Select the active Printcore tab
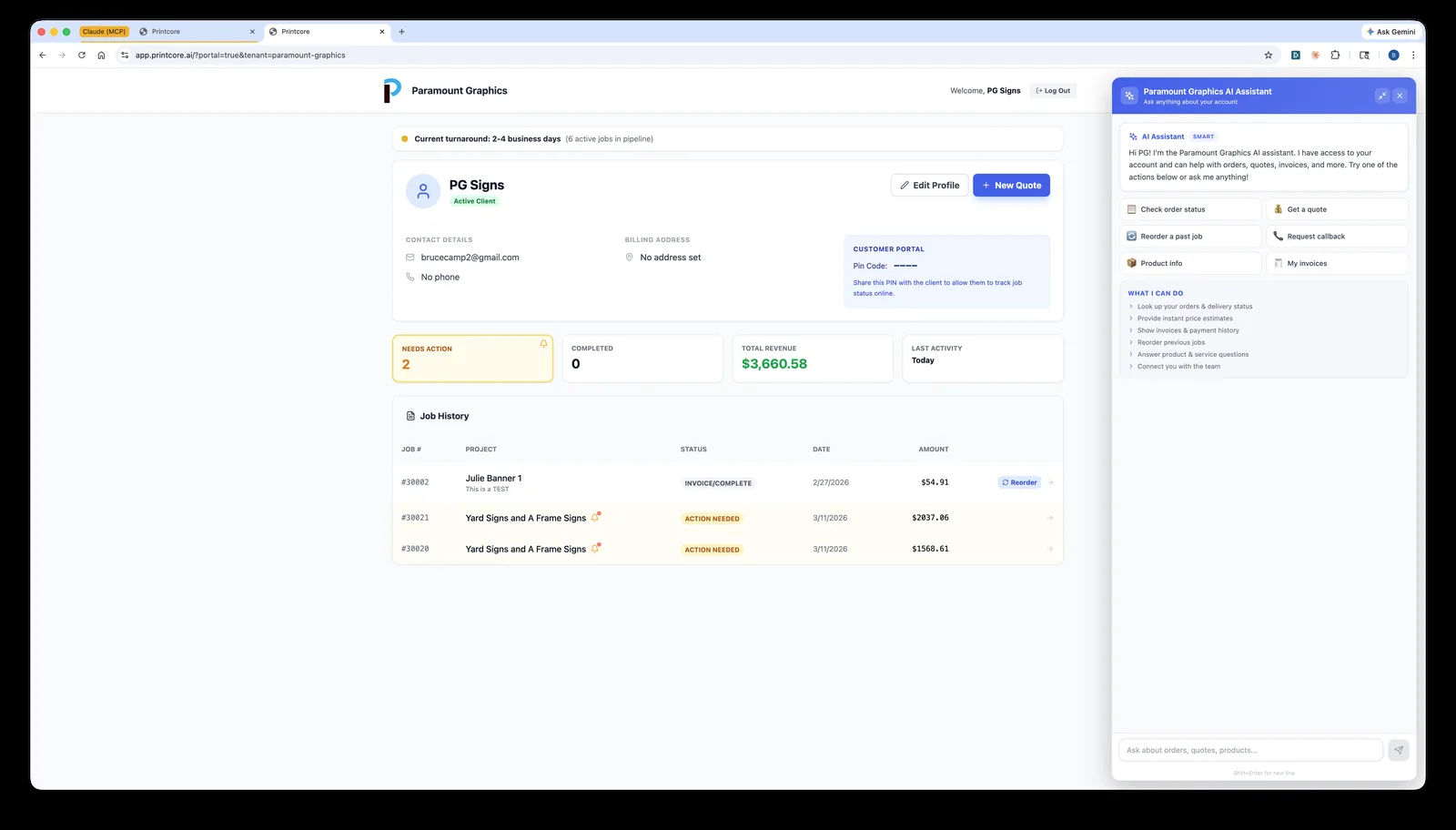Viewport: 1456px width, 830px height. tap(326, 32)
